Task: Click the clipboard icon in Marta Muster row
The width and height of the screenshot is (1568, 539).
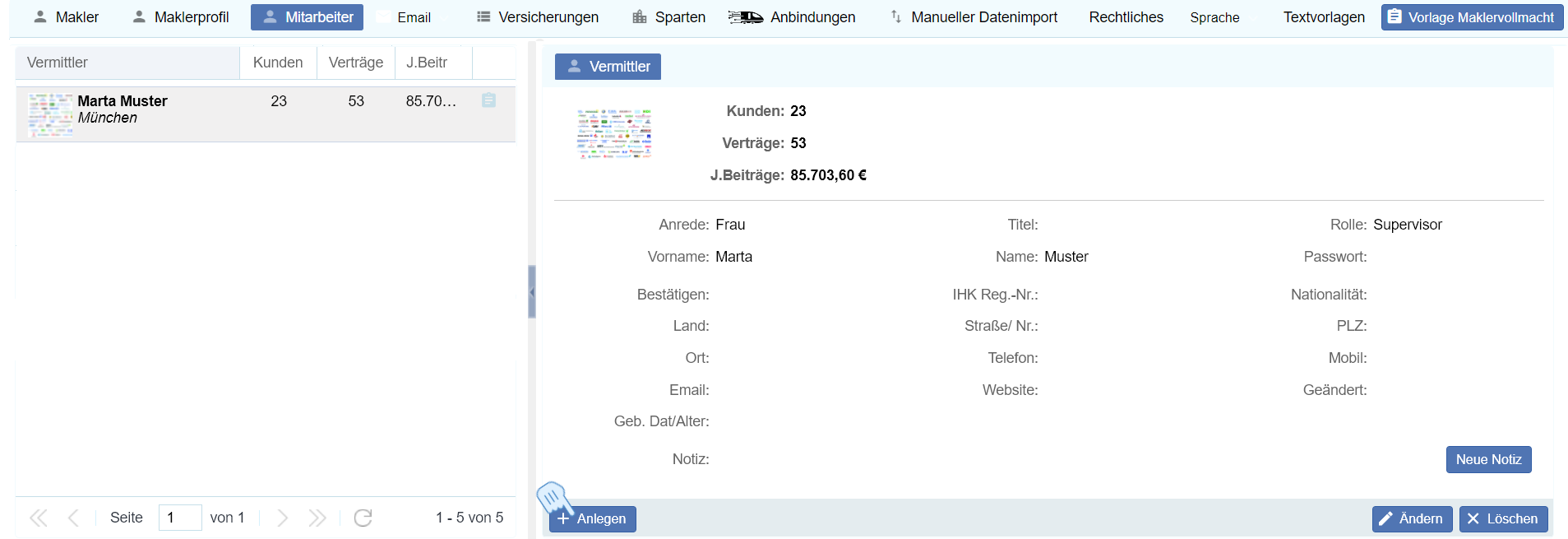Action: 488,100
